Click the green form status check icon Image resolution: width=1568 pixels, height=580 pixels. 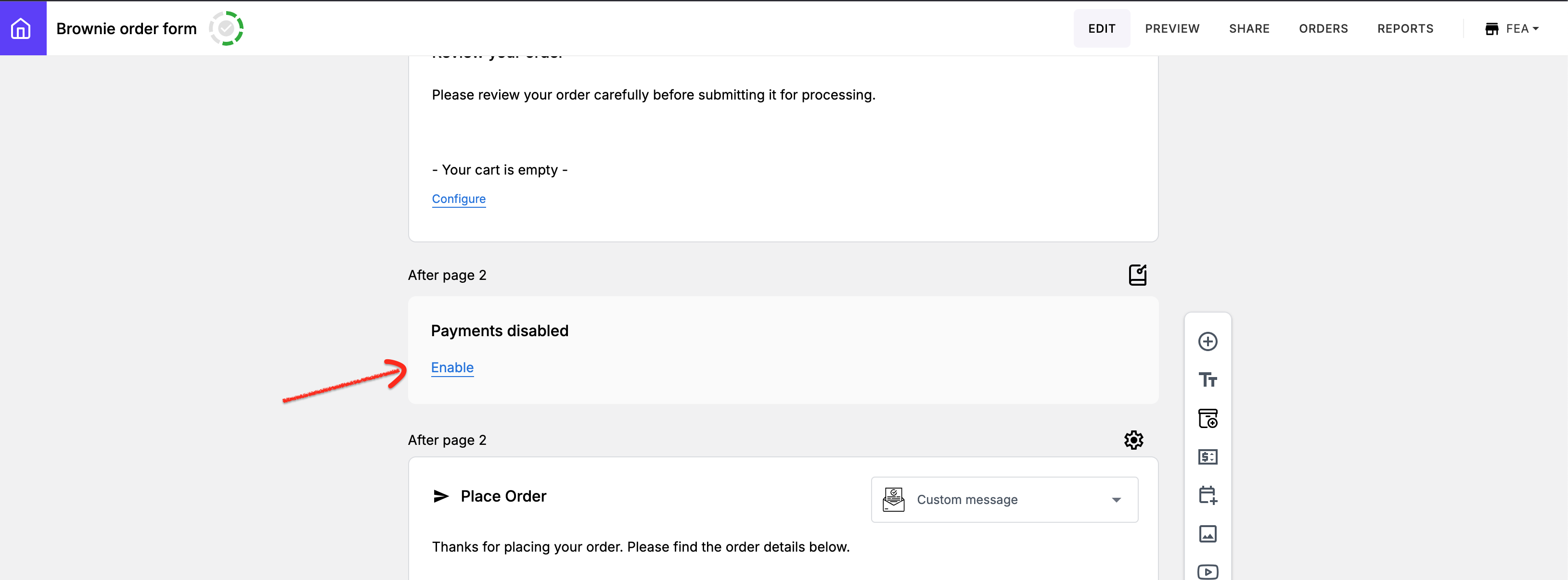coord(226,28)
